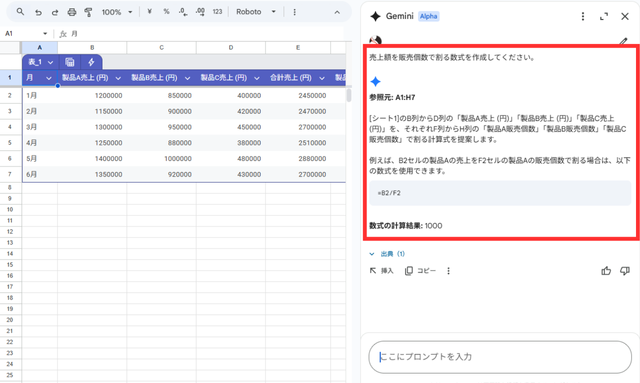The height and width of the screenshot is (383, 640).
Task: Select column B header
Action: pyautogui.click(x=92, y=47)
